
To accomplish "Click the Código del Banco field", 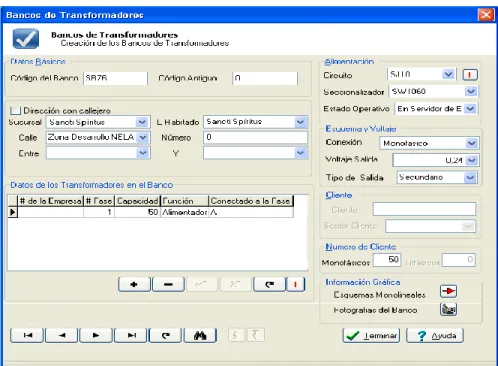I will click(x=115, y=78).
